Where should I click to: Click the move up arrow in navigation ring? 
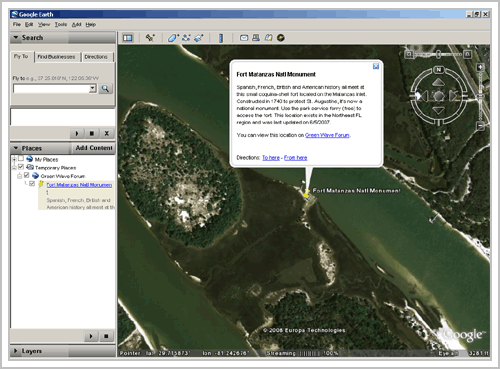(438, 82)
